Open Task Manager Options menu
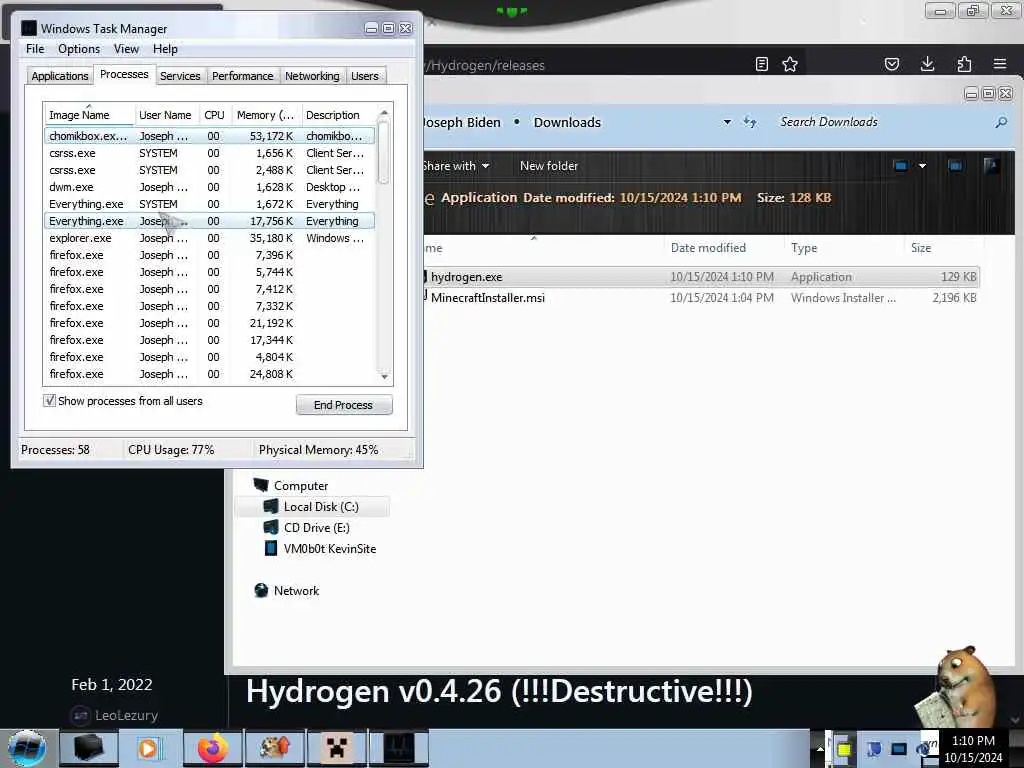Image resolution: width=1024 pixels, height=768 pixels. point(79,49)
